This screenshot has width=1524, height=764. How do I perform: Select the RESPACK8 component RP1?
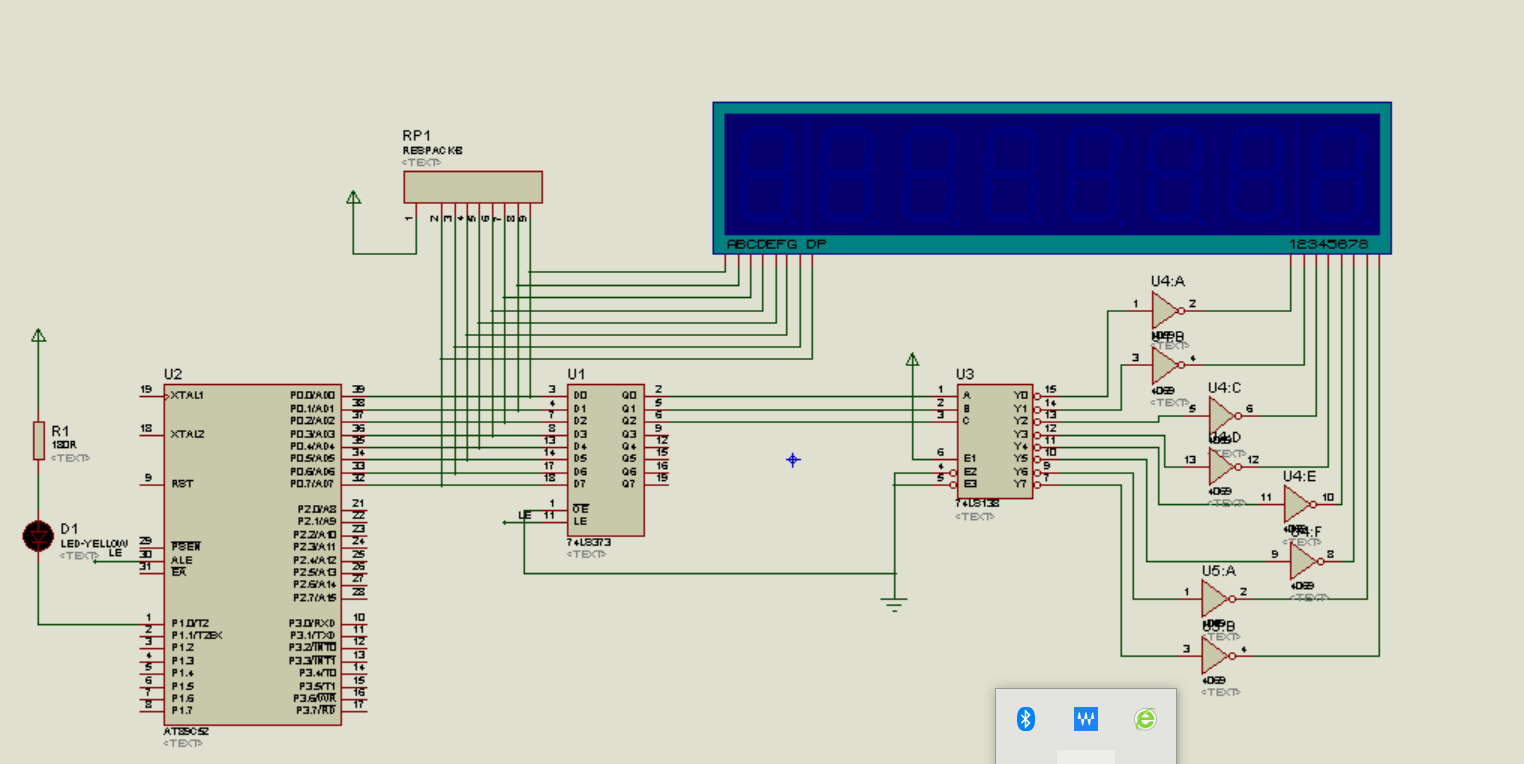pos(473,187)
